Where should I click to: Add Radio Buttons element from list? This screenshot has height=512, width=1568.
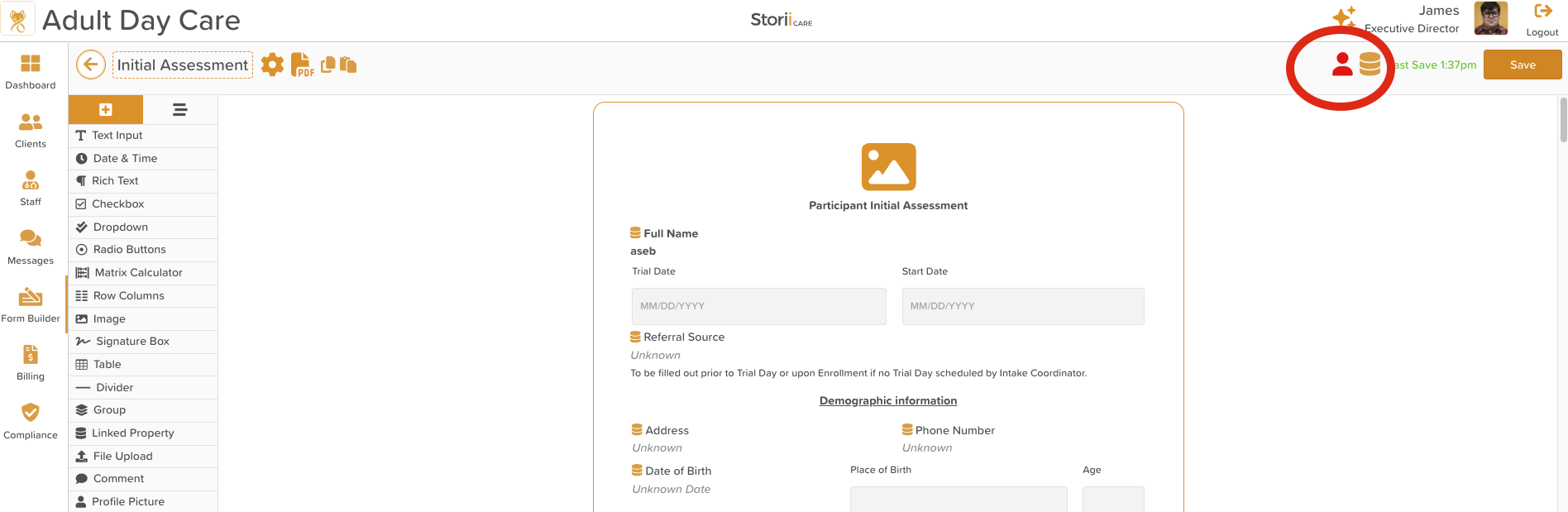(129, 249)
